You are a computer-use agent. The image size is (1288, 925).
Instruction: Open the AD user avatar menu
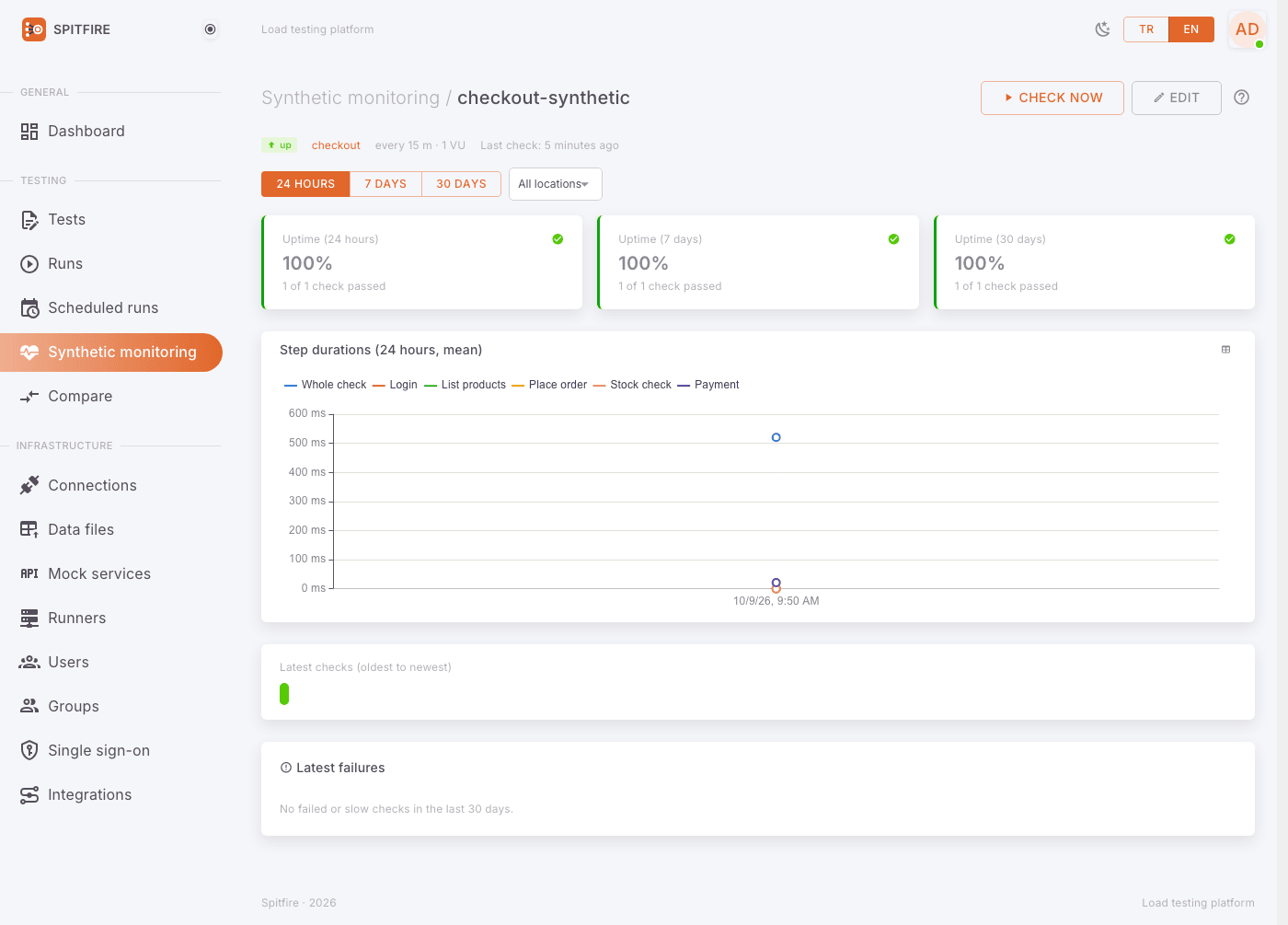1248,29
